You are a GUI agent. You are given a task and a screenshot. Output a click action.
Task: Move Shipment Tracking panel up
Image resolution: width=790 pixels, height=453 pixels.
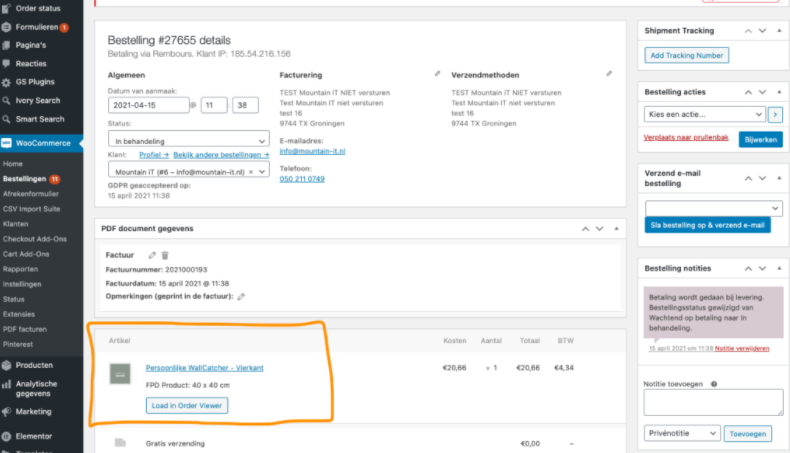coord(748,31)
